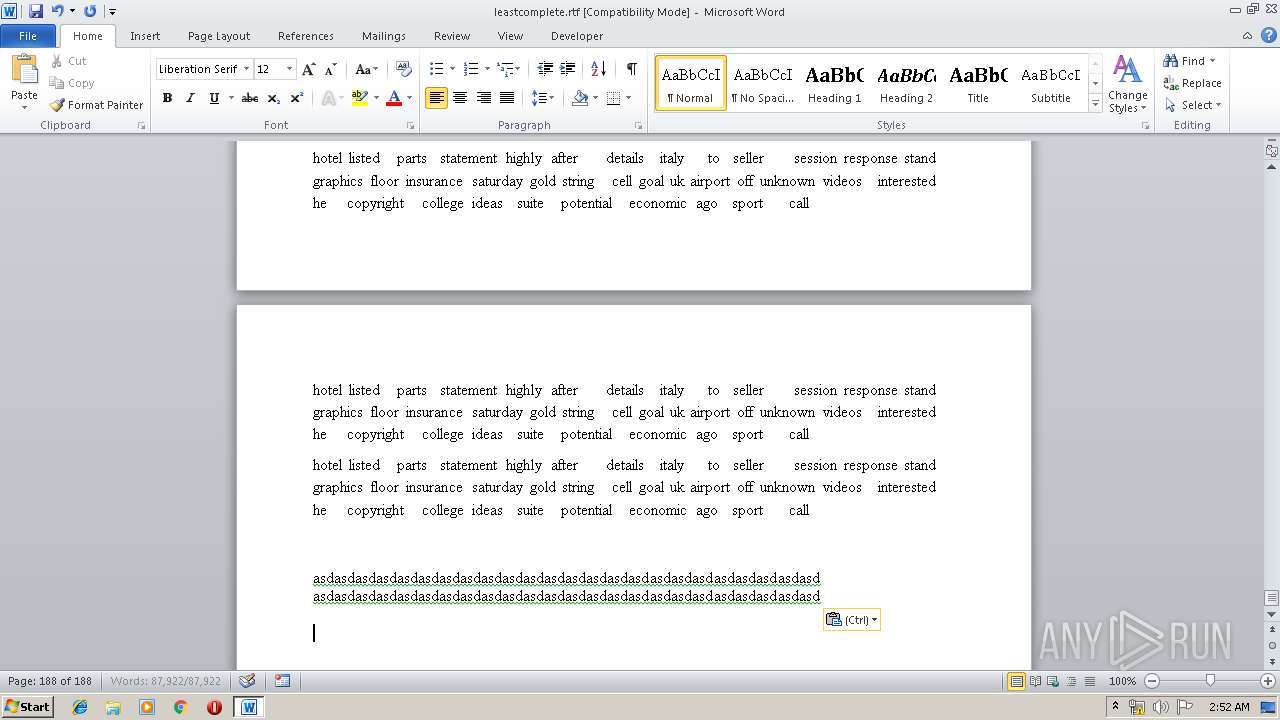Toggle Subscript formatting
1280x720 pixels.
(x=274, y=98)
